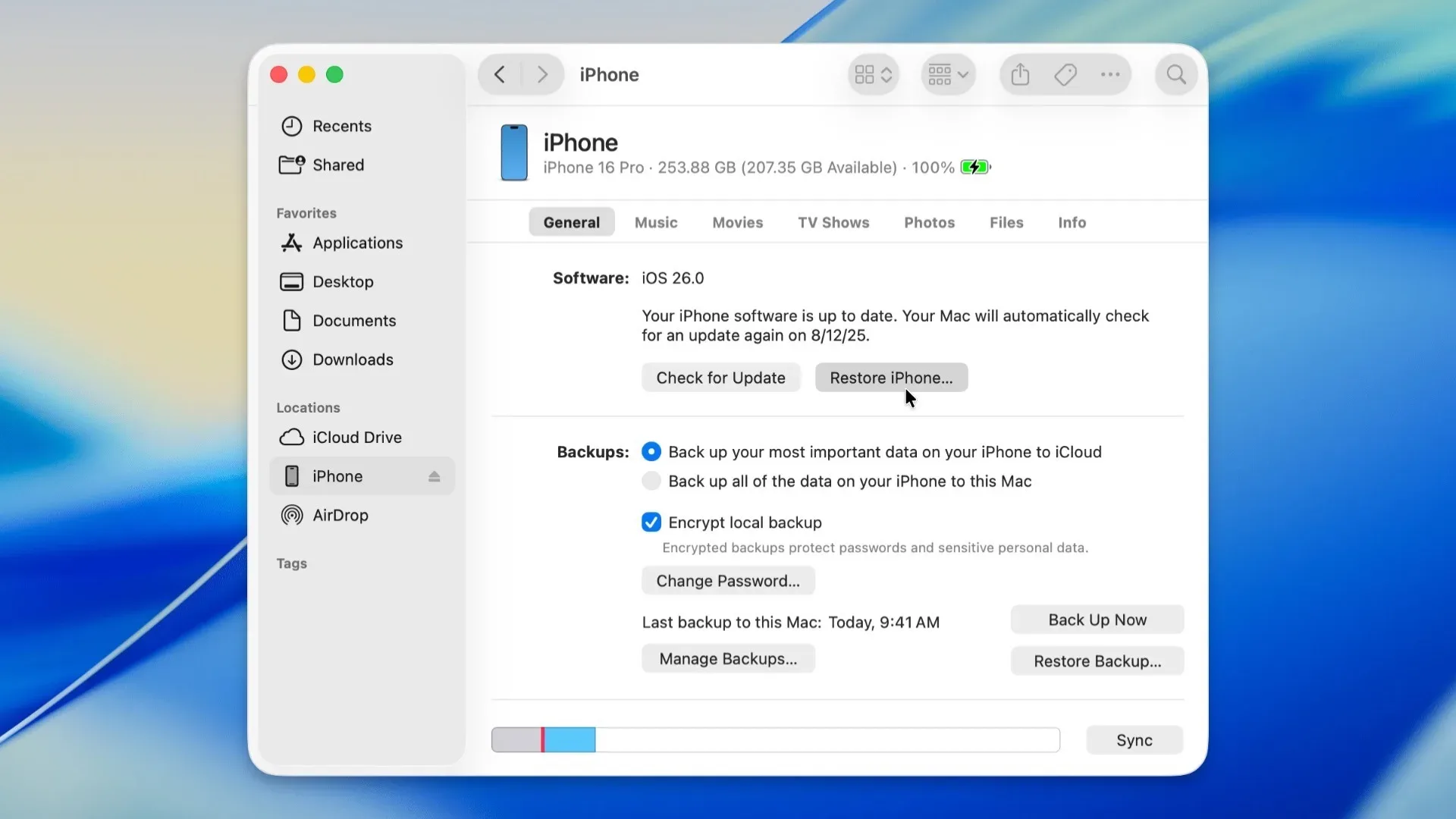This screenshot has height=819, width=1456.
Task: Click the blue iPhone device icon
Action: tap(514, 152)
